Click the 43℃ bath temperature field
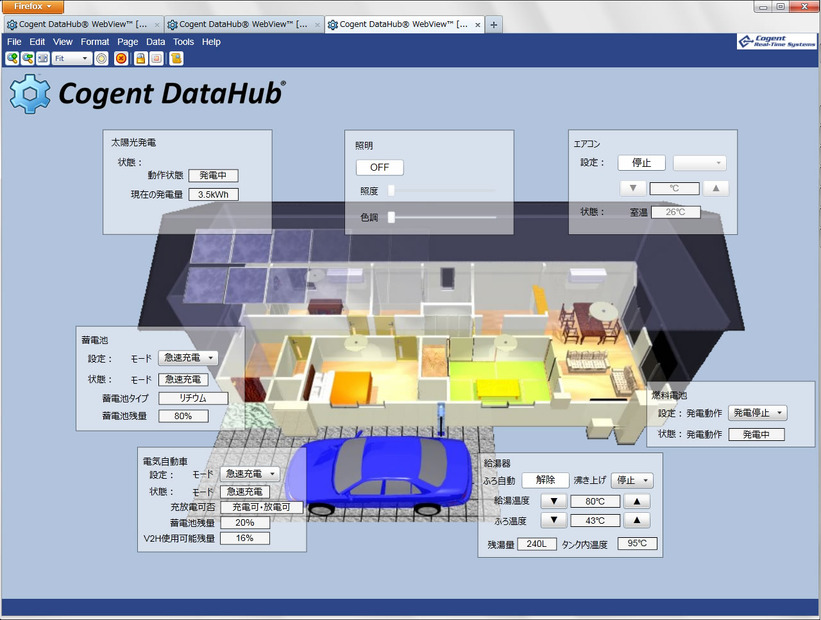 [x=595, y=521]
